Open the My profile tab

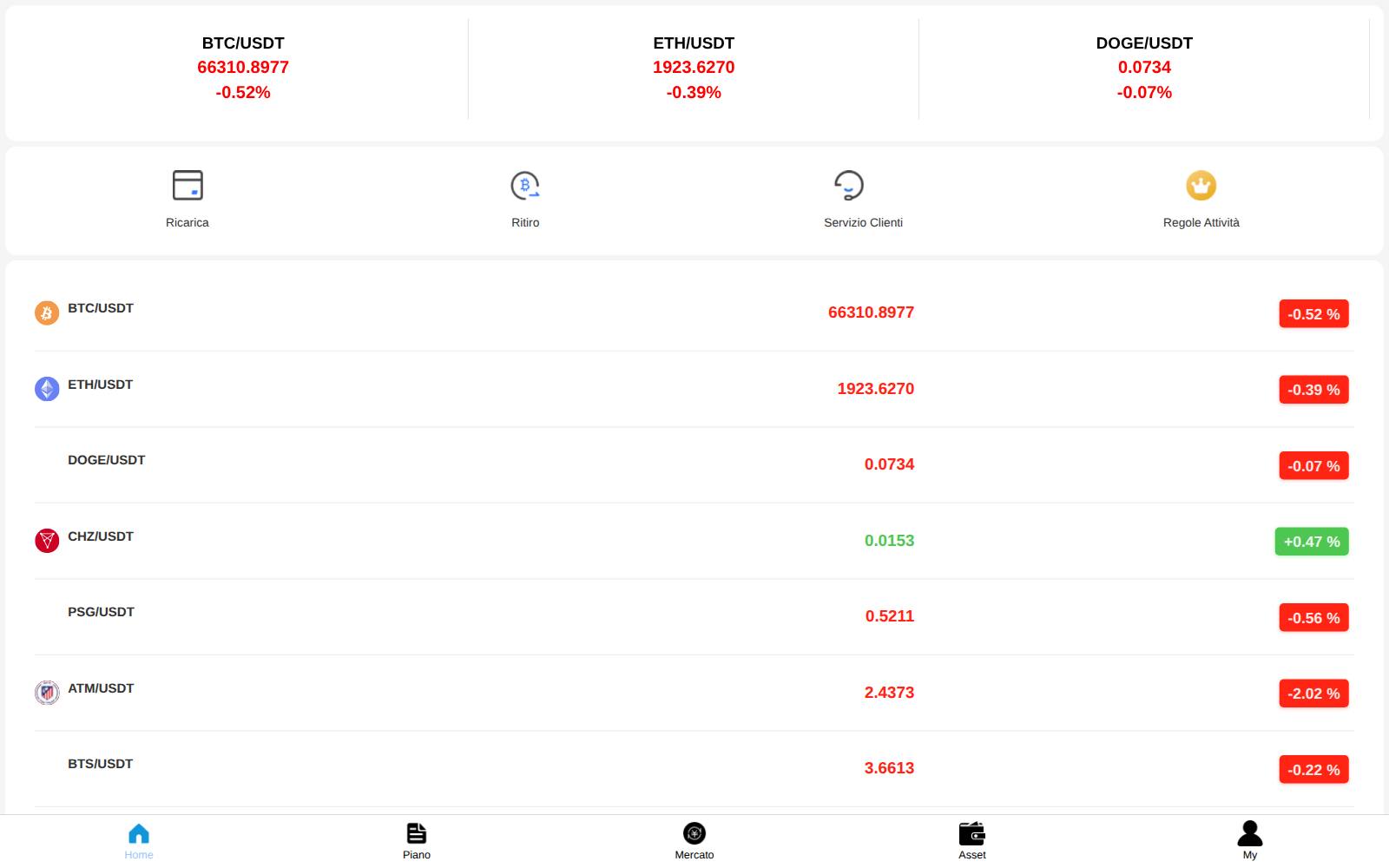[1250, 841]
